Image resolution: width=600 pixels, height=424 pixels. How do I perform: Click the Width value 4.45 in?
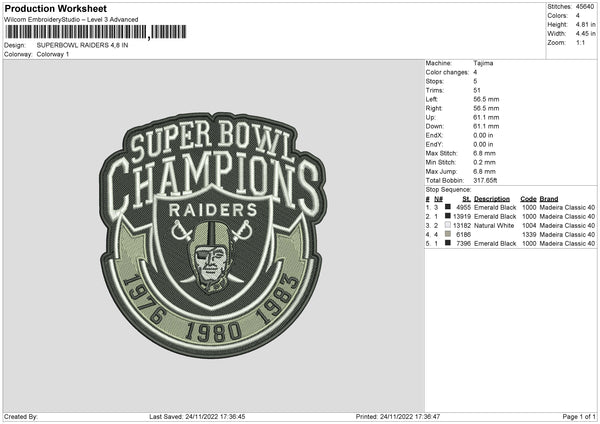(585, 34)
